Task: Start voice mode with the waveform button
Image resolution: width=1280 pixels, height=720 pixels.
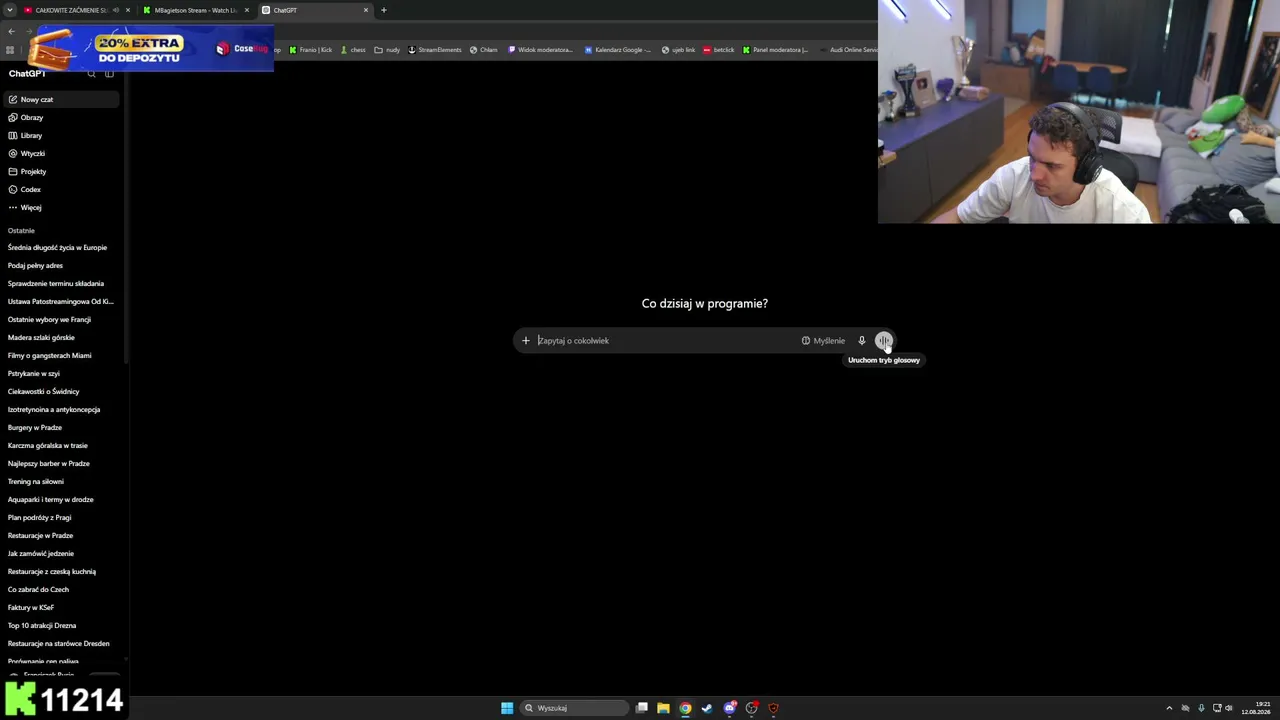Action: click(884, 341)
